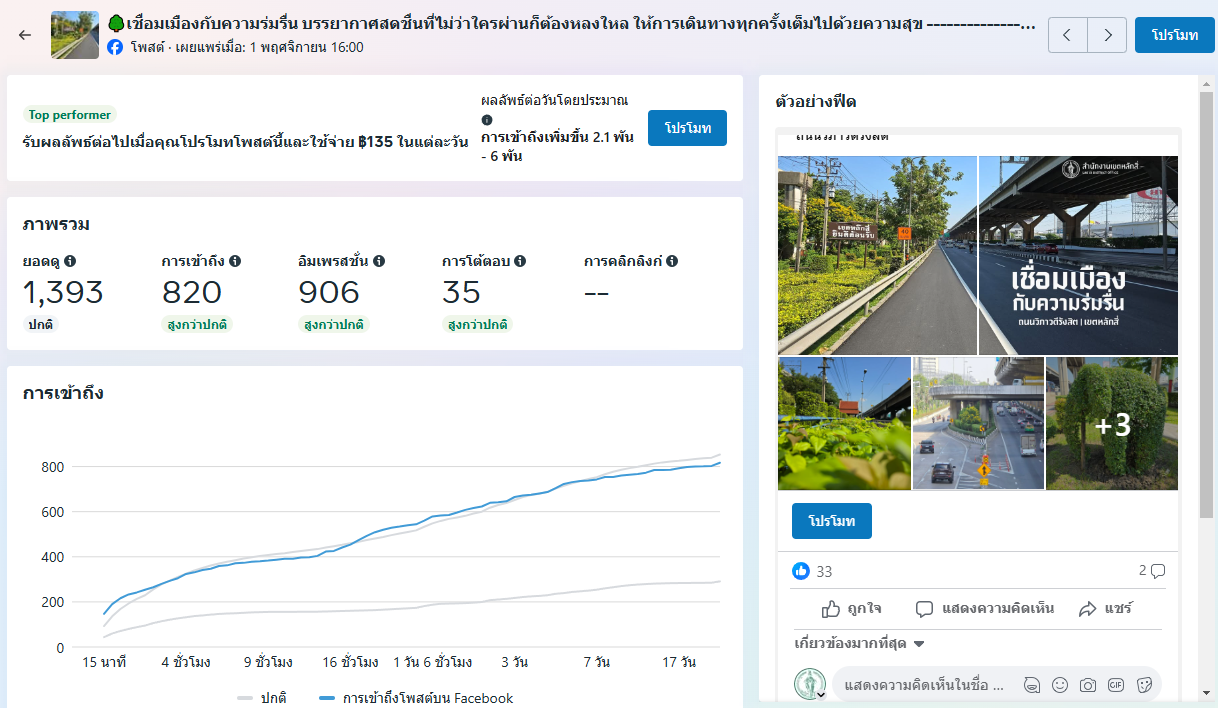The width and height of the screenshot is (1218, 708).
Task: Open the sticker picker in comment box
Action: coord(1145,685)
